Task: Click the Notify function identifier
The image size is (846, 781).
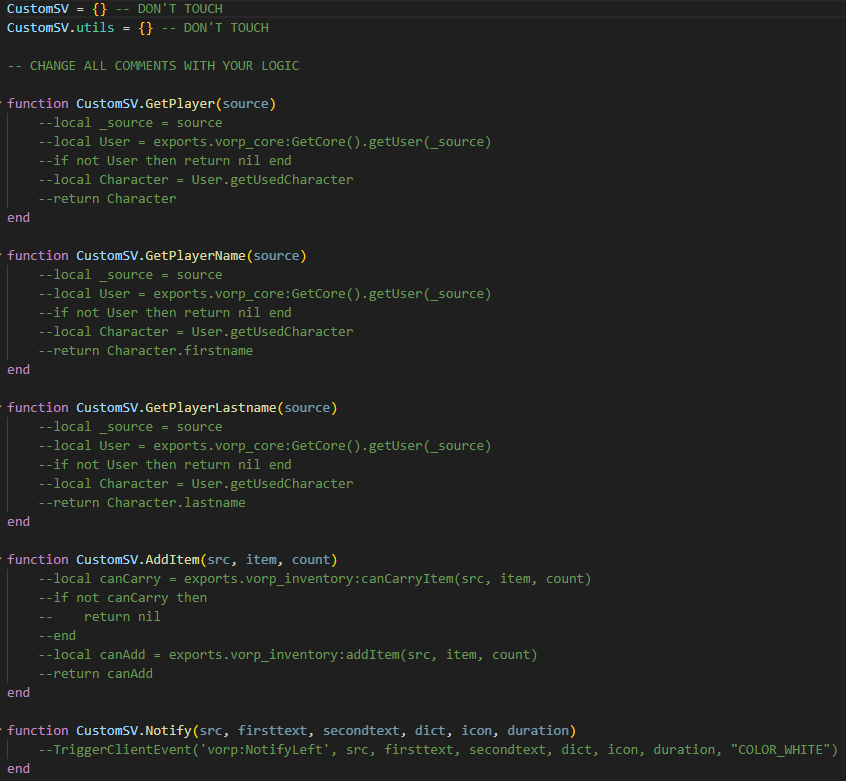Action: pyautogui.click(x=168, y=731)
